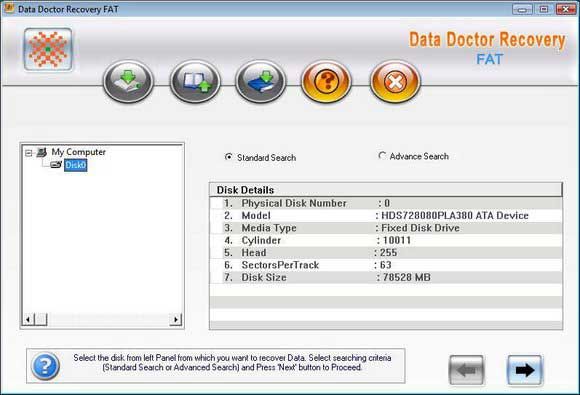Viewport: 580px width, 395px height.
Task: Open help via orange question mark icon
Action: [x=327, y=82]
